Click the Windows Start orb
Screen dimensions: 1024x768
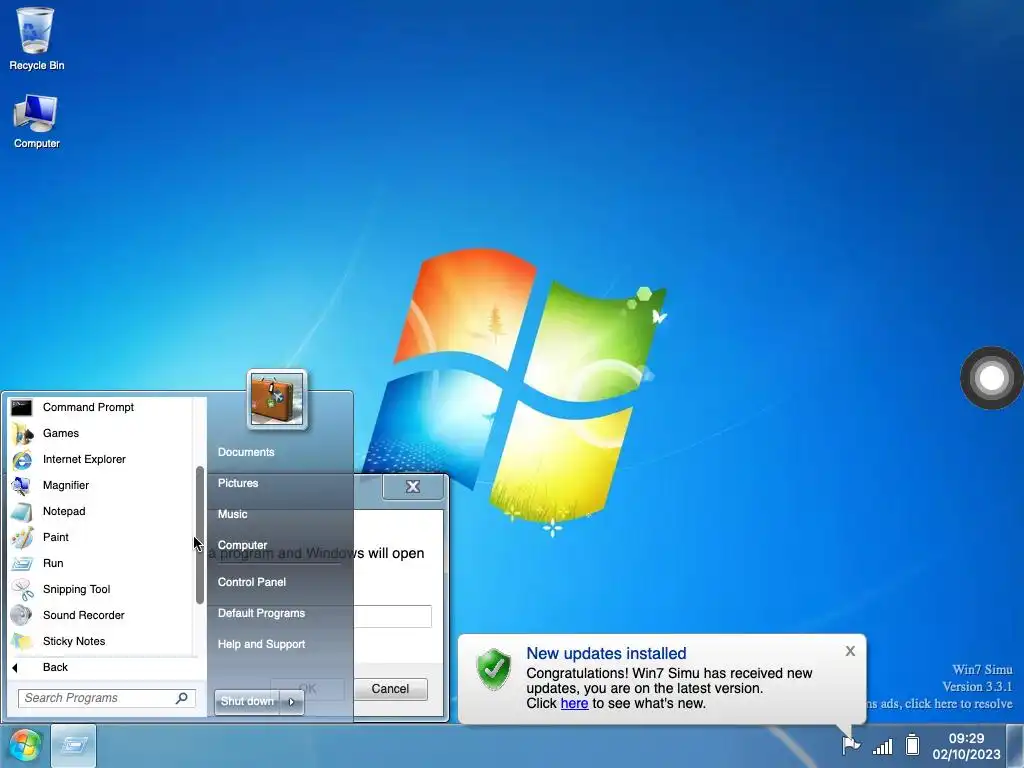tap(25, 745)
